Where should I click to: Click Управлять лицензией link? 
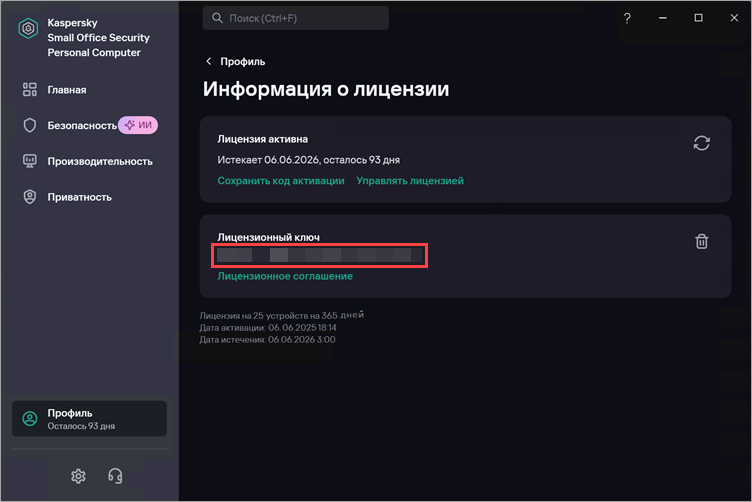[410, 181]
